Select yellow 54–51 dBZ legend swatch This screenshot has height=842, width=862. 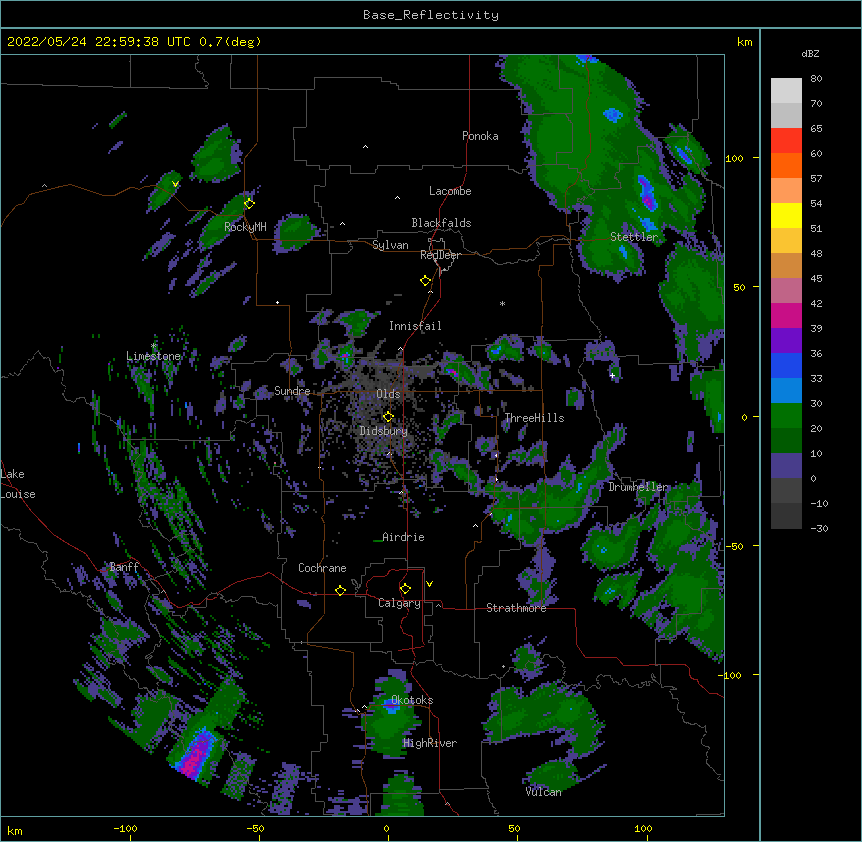tap(786, 215)
